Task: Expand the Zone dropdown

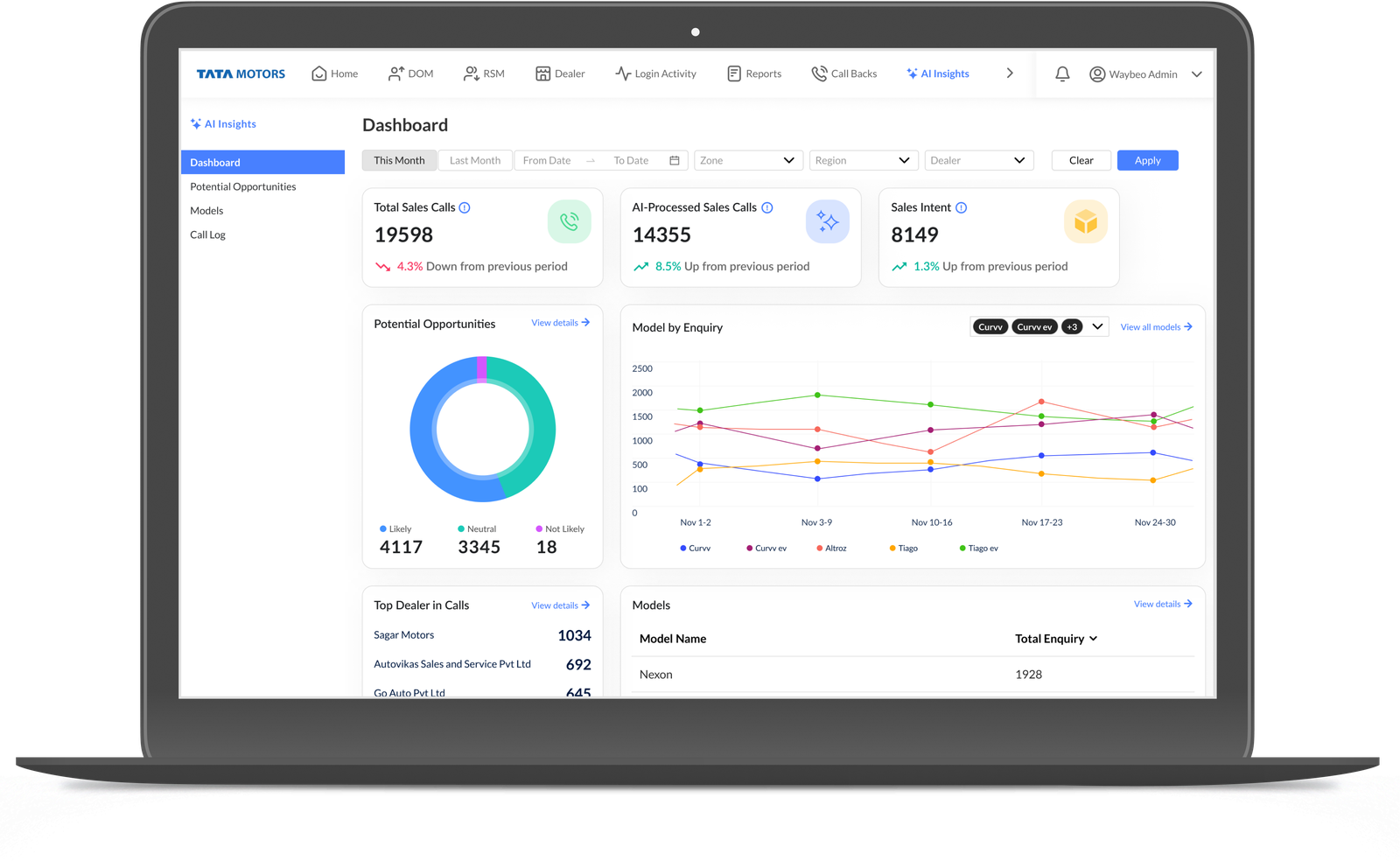Action: [x=747, y=161]
